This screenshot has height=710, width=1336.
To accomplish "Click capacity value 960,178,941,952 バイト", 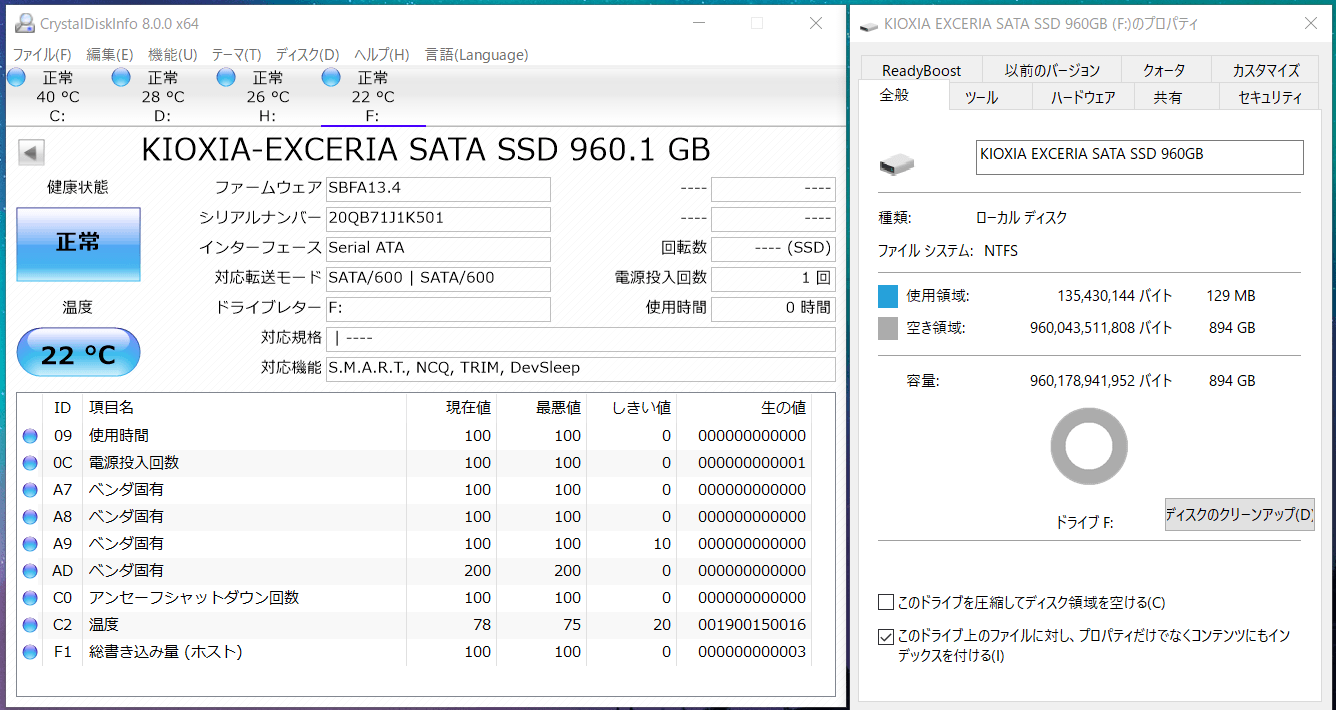I will coord(1101,381).
